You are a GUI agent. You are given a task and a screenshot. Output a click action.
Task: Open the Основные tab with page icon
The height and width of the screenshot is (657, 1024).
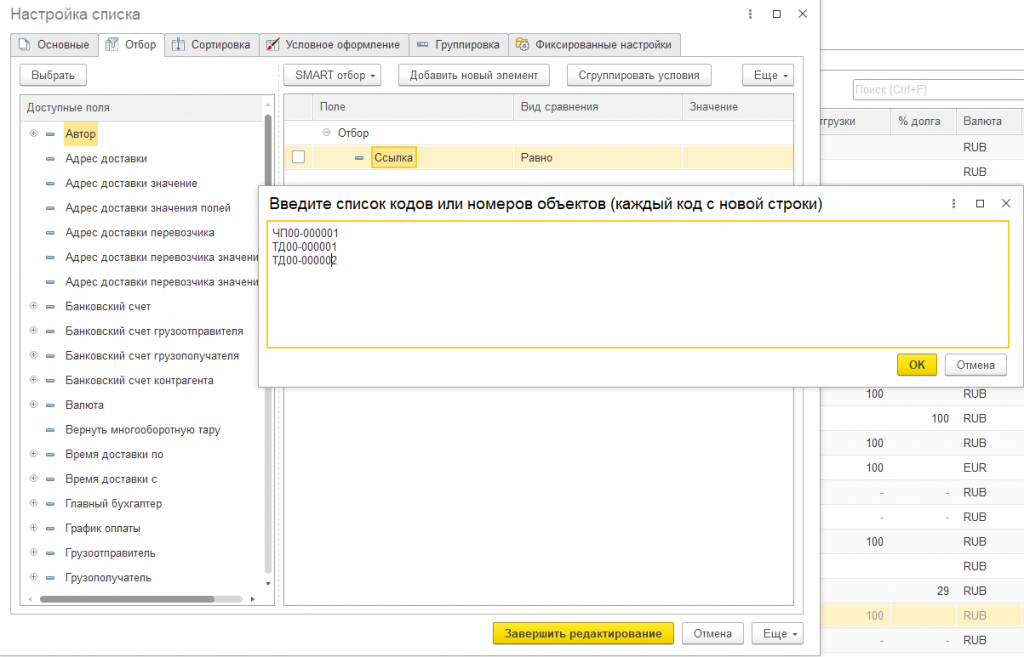54,44
